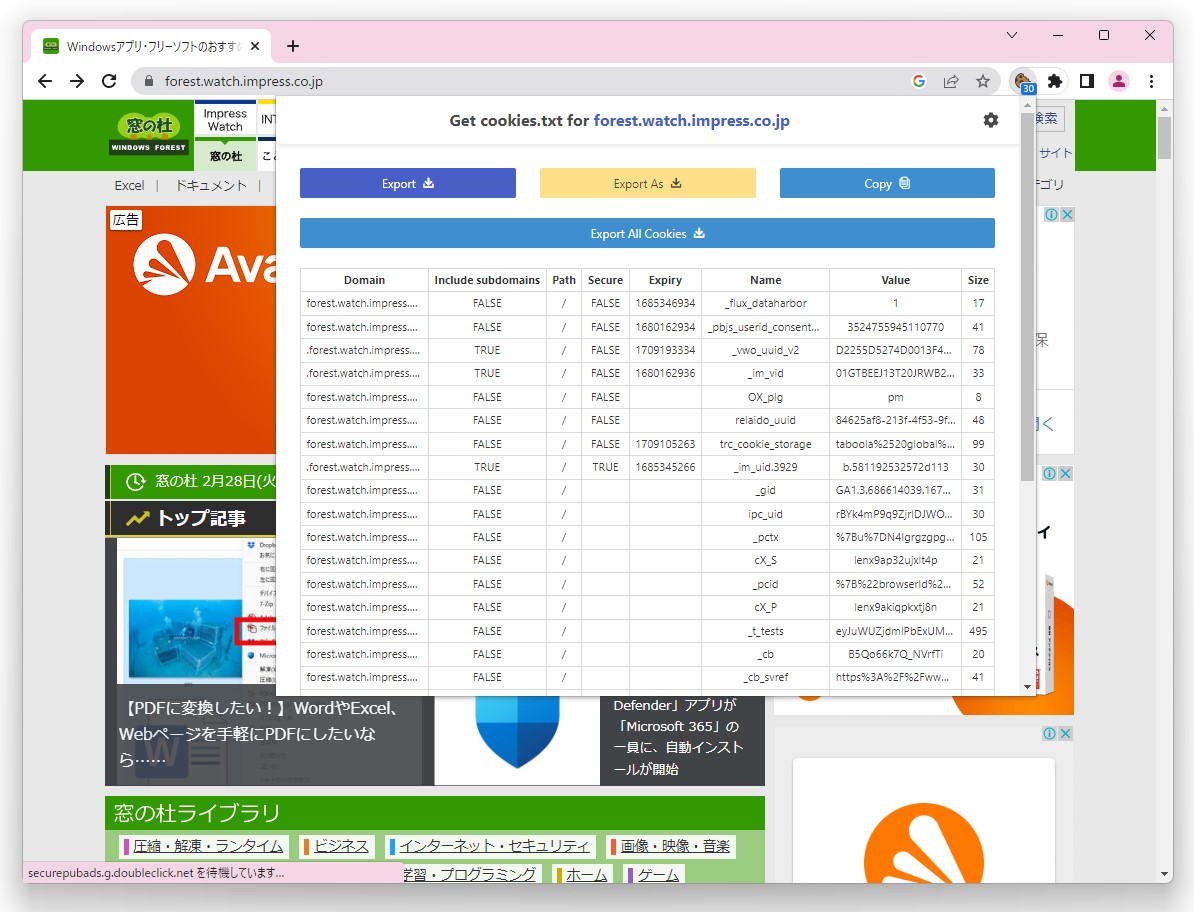Close the bottom right ad with its X
1194x912 pixels.
pyautogui.click(x=1065, y=733)
